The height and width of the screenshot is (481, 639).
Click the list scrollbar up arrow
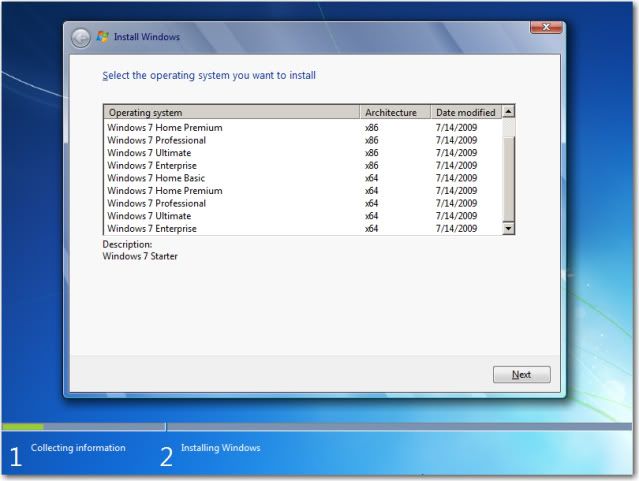509,111
